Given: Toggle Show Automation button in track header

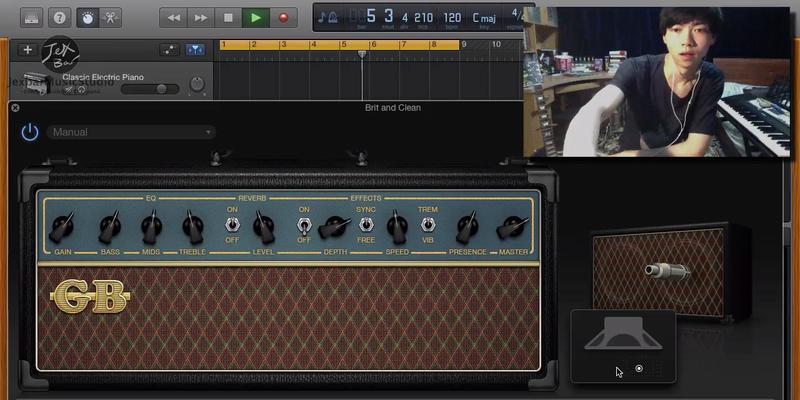Looking at the screenshot, I should click(x=169, y=49).
